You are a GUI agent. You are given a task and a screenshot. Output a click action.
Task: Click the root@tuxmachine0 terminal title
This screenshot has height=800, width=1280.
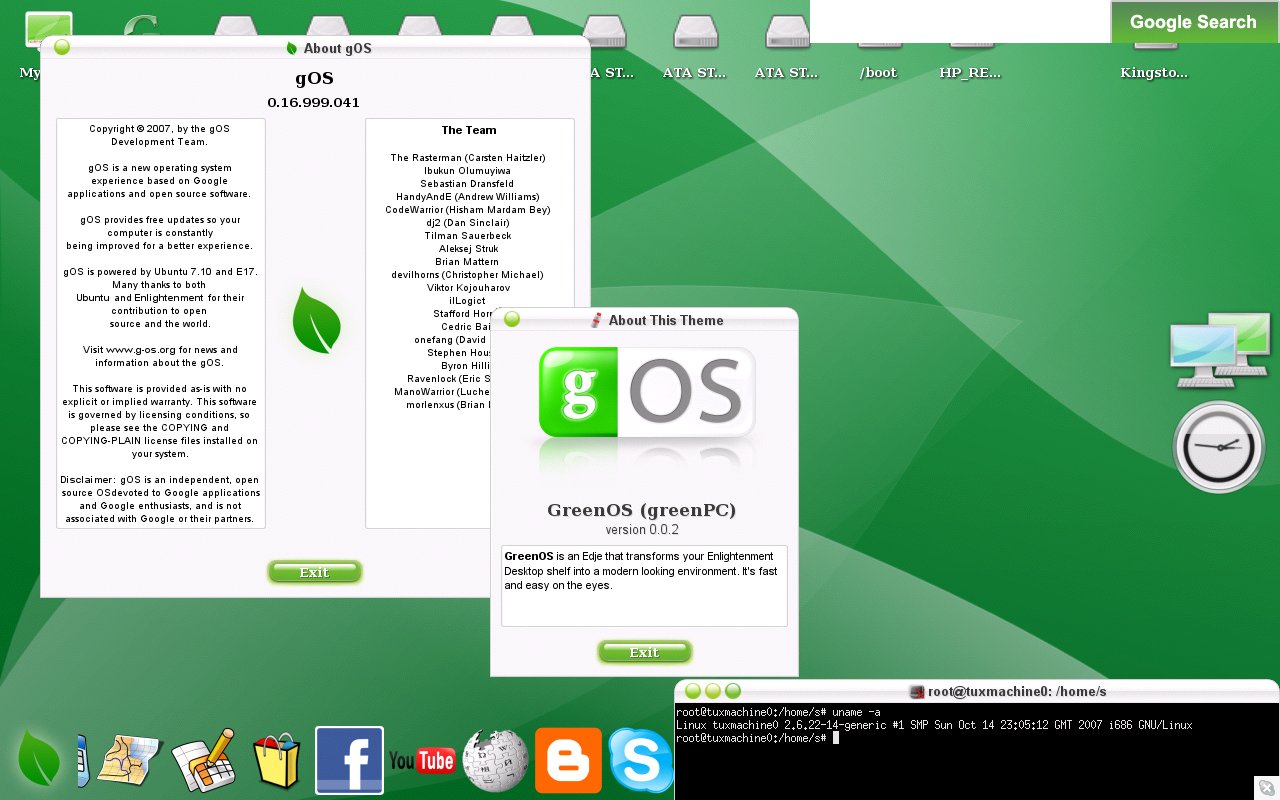(1017, 691)
